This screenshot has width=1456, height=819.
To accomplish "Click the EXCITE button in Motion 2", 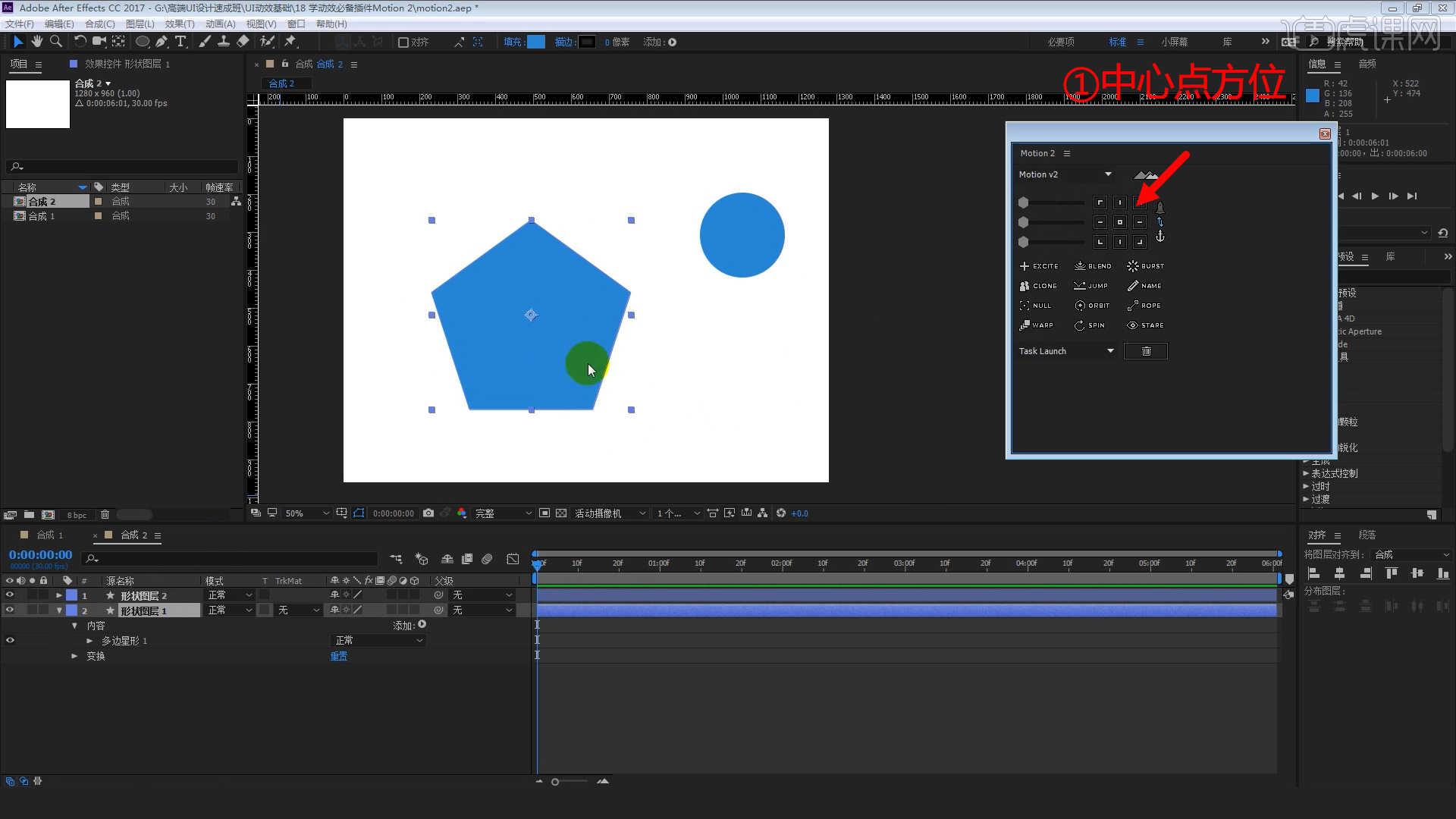I will coord(1039,266).
